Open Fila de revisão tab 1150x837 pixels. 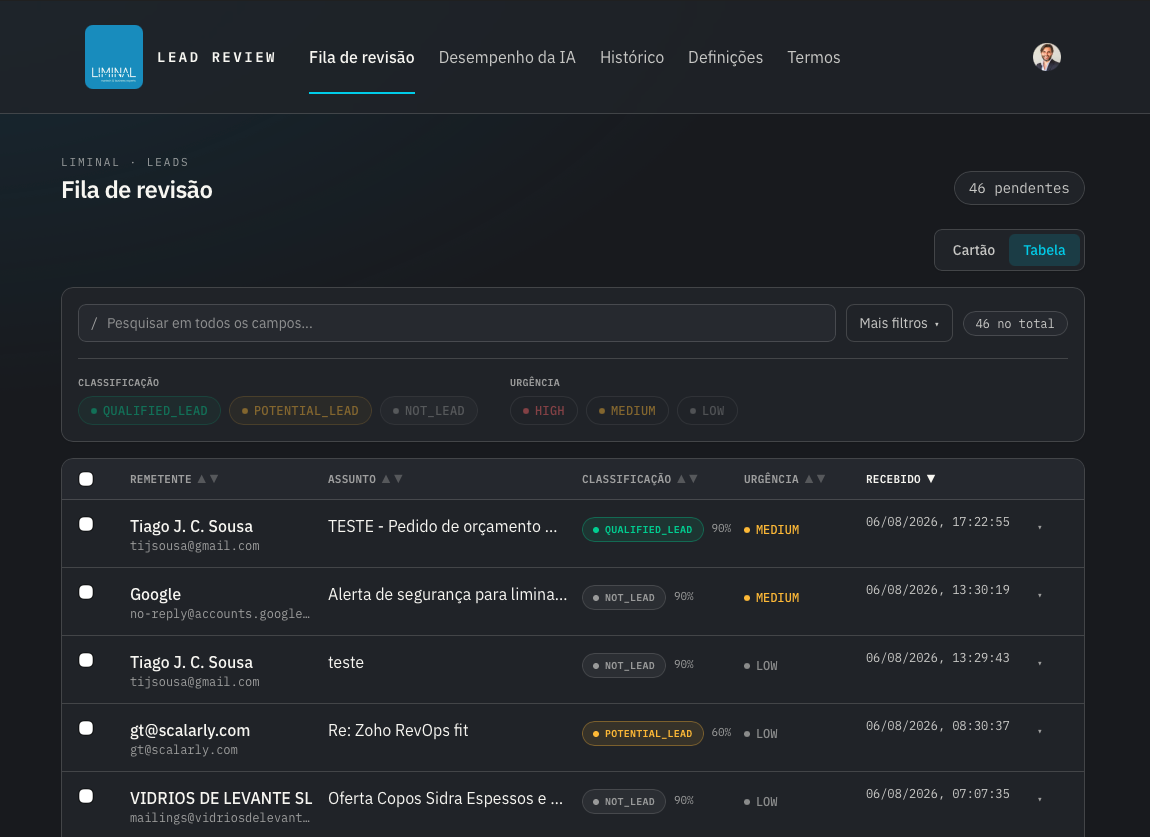point(362,57)
